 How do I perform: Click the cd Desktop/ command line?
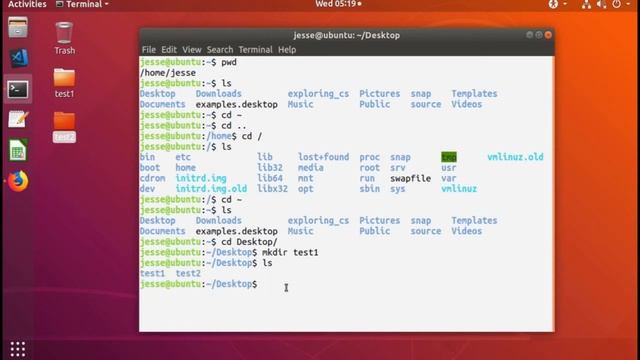209,242
